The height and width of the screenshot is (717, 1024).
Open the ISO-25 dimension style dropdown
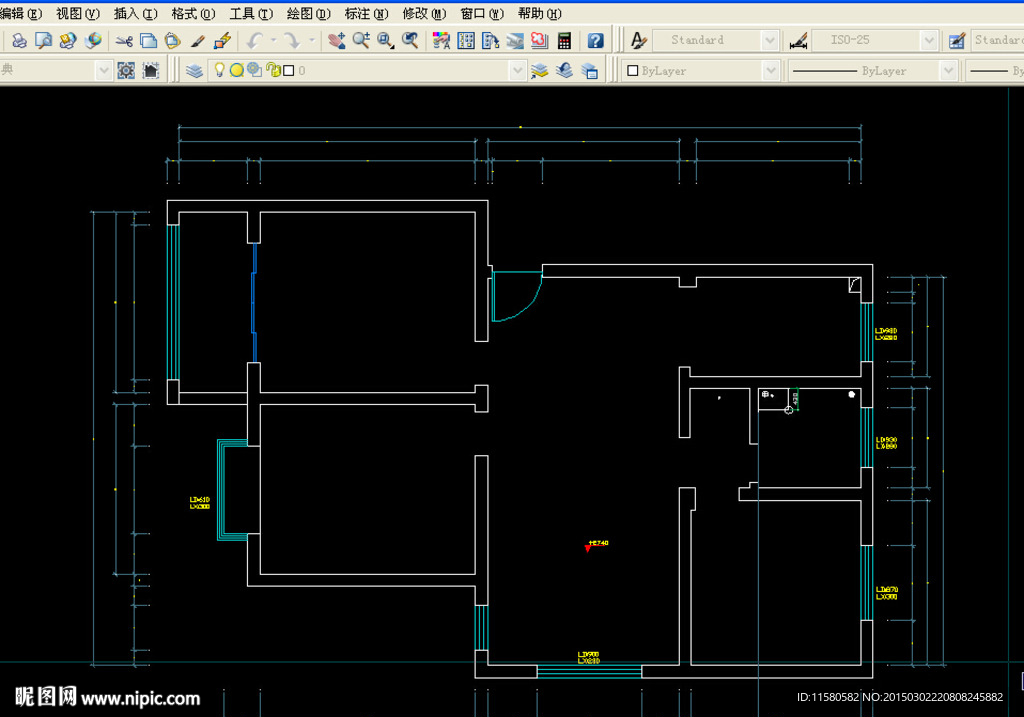tap(929, 41)
